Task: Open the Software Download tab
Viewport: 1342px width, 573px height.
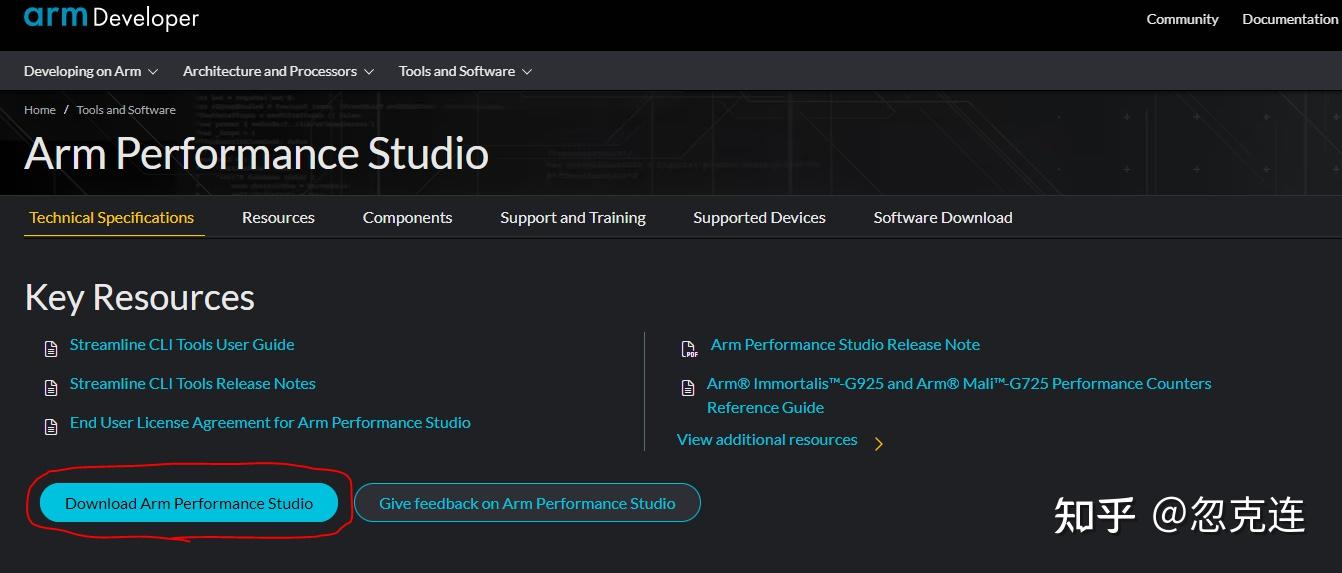Action: tap(943, 217)
